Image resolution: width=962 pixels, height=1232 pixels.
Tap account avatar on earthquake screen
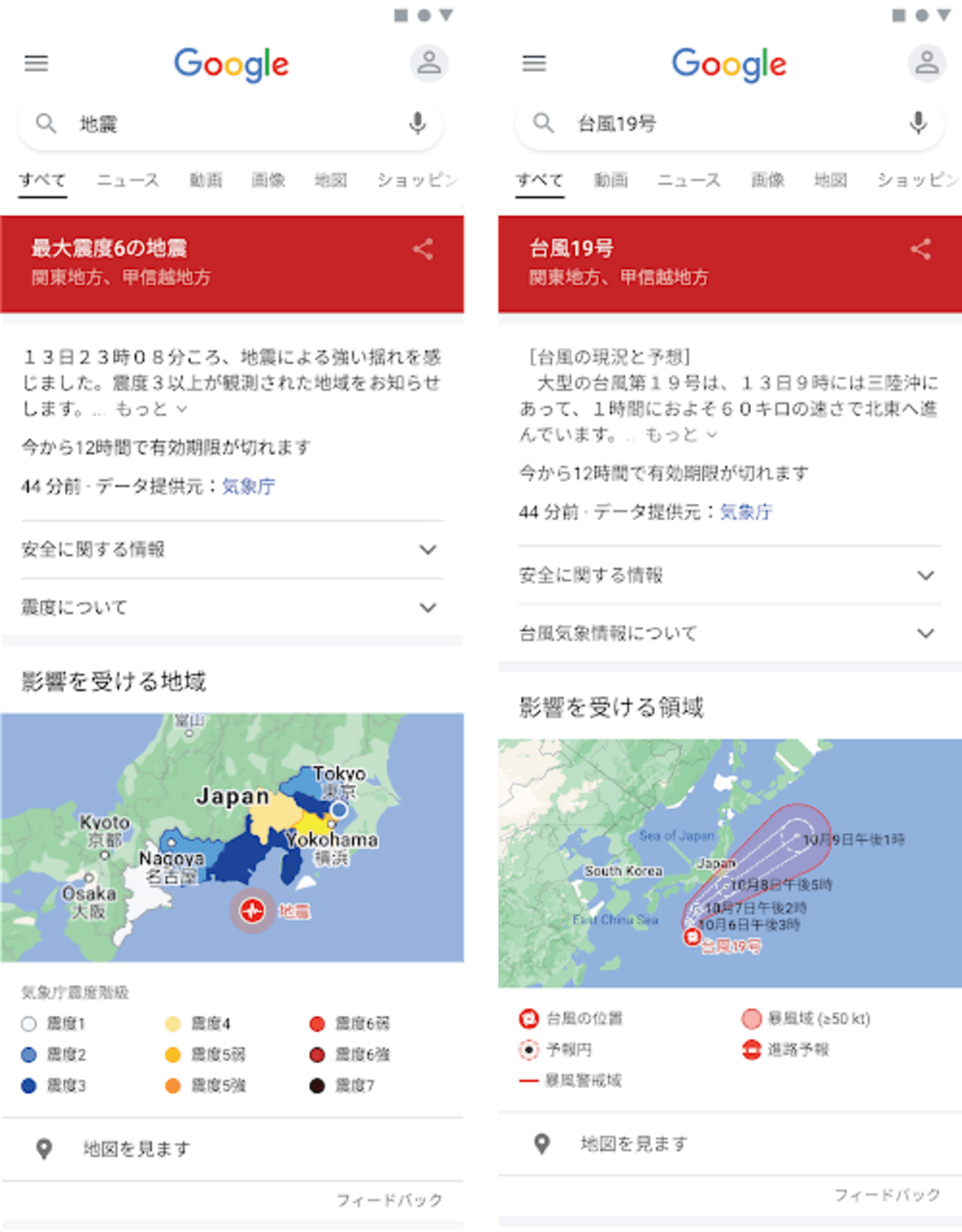[429, 63]
